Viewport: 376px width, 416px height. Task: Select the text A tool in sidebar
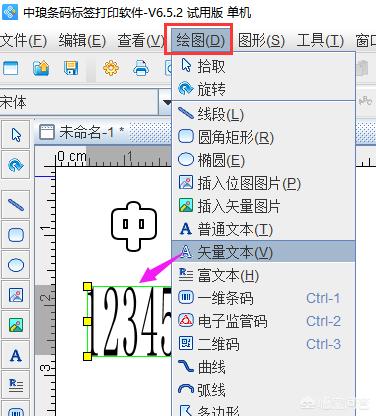16,355
